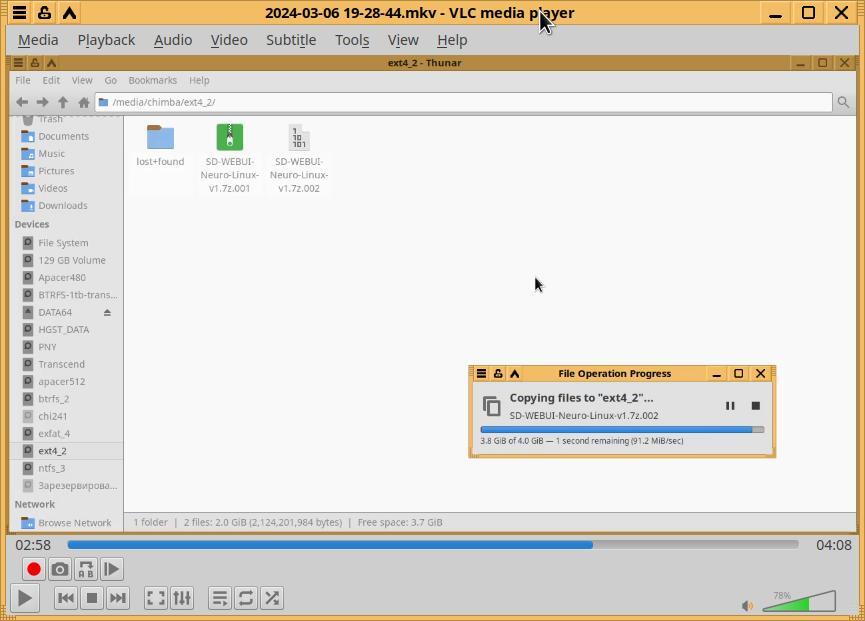The image size is (865, 621).
Task: Skip to next media in VLC
Action: pos(118,598)
